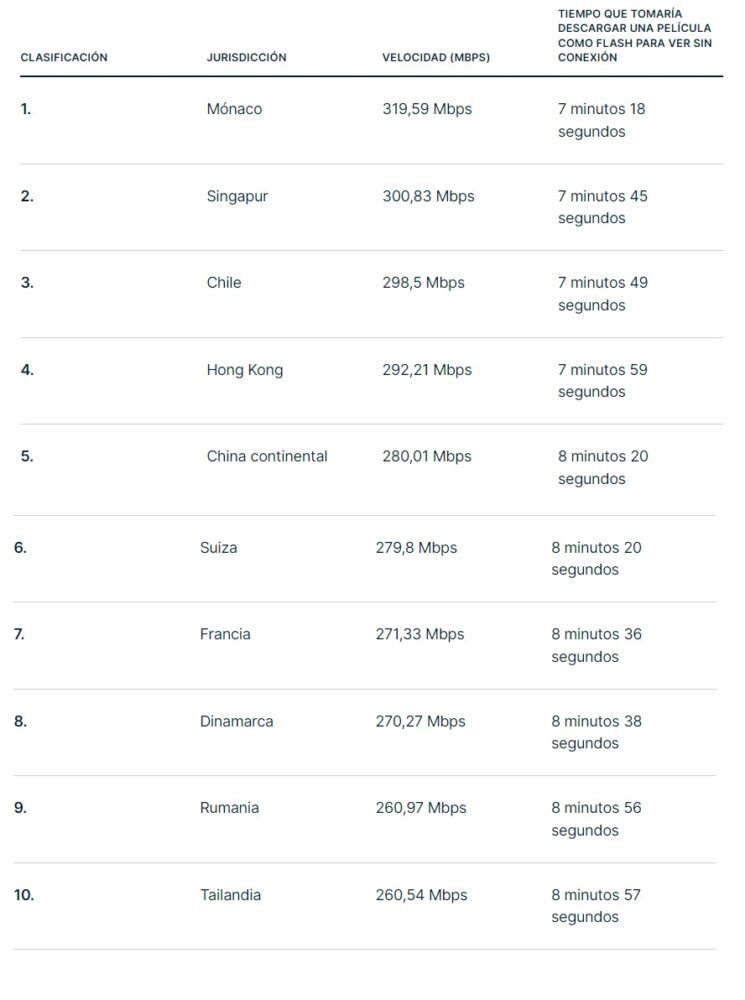Click the download time column header

635,36
